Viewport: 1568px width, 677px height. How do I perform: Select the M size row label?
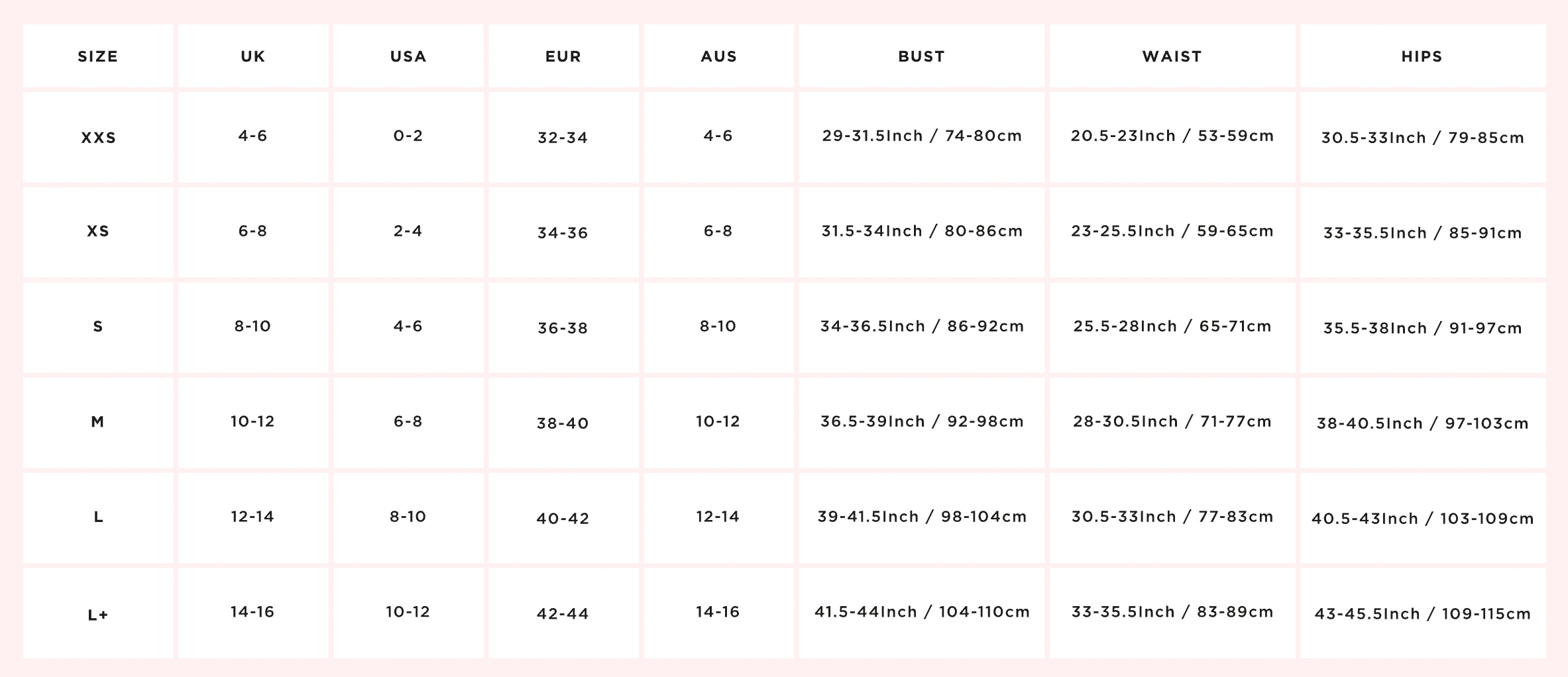(98, 422)
